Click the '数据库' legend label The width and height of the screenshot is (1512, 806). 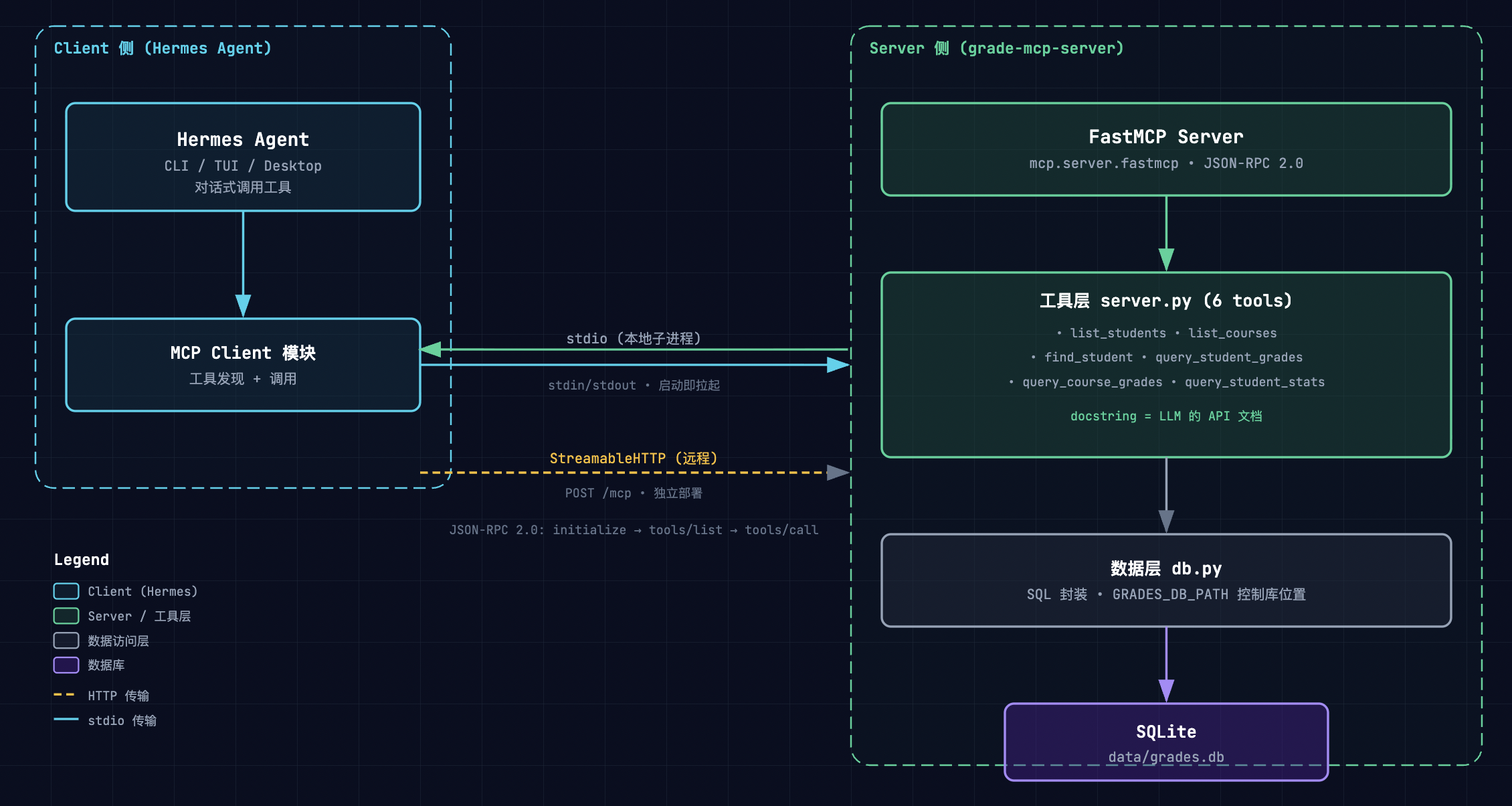point(106,665)
